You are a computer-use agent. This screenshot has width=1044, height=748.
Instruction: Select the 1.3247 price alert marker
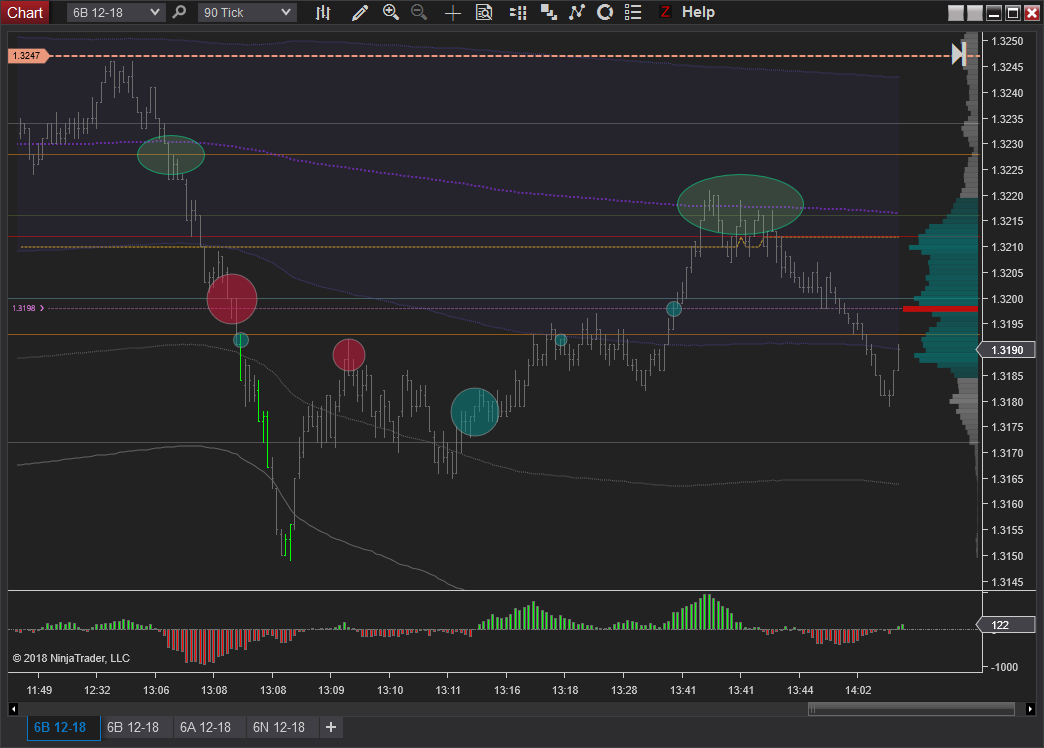[28, 56]
